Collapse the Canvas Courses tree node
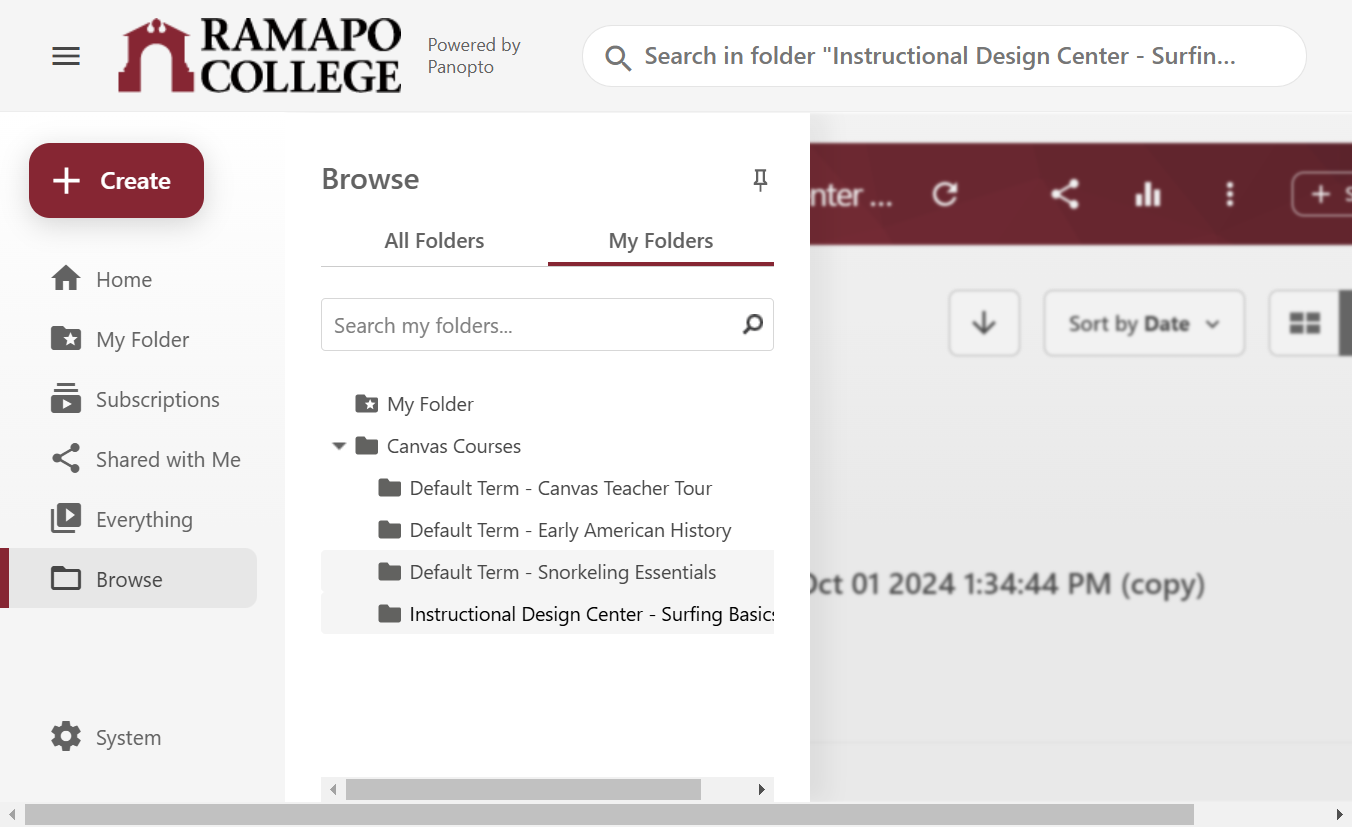Screen dimensions: 1352x827 (338, 446)
